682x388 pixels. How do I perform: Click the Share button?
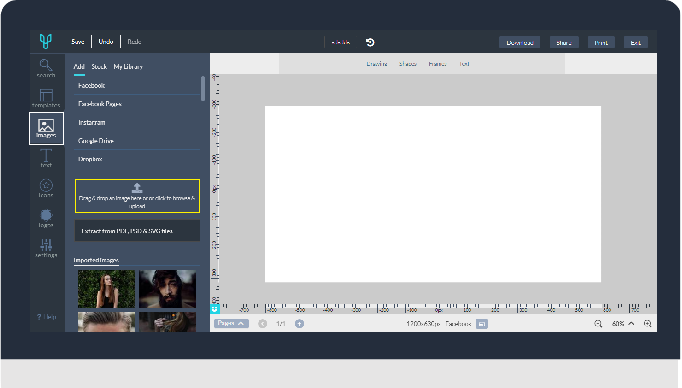564,42
